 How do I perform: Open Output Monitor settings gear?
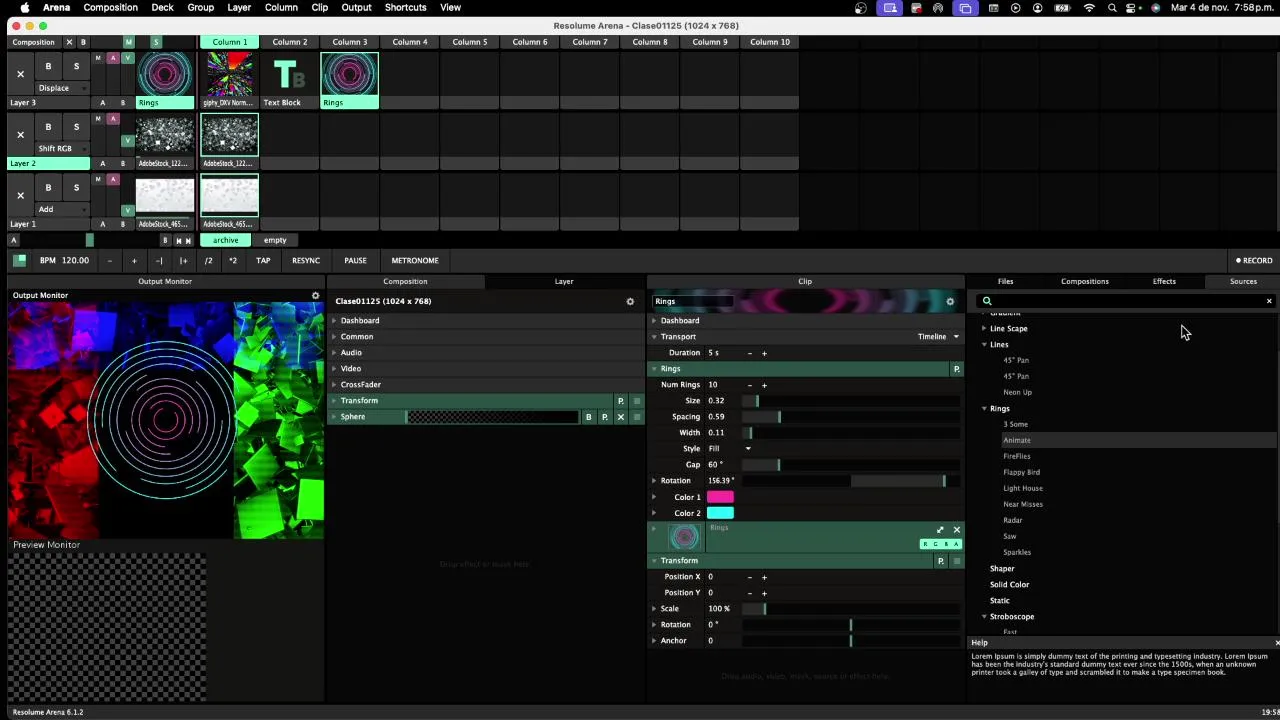click(x=315, y=296)
